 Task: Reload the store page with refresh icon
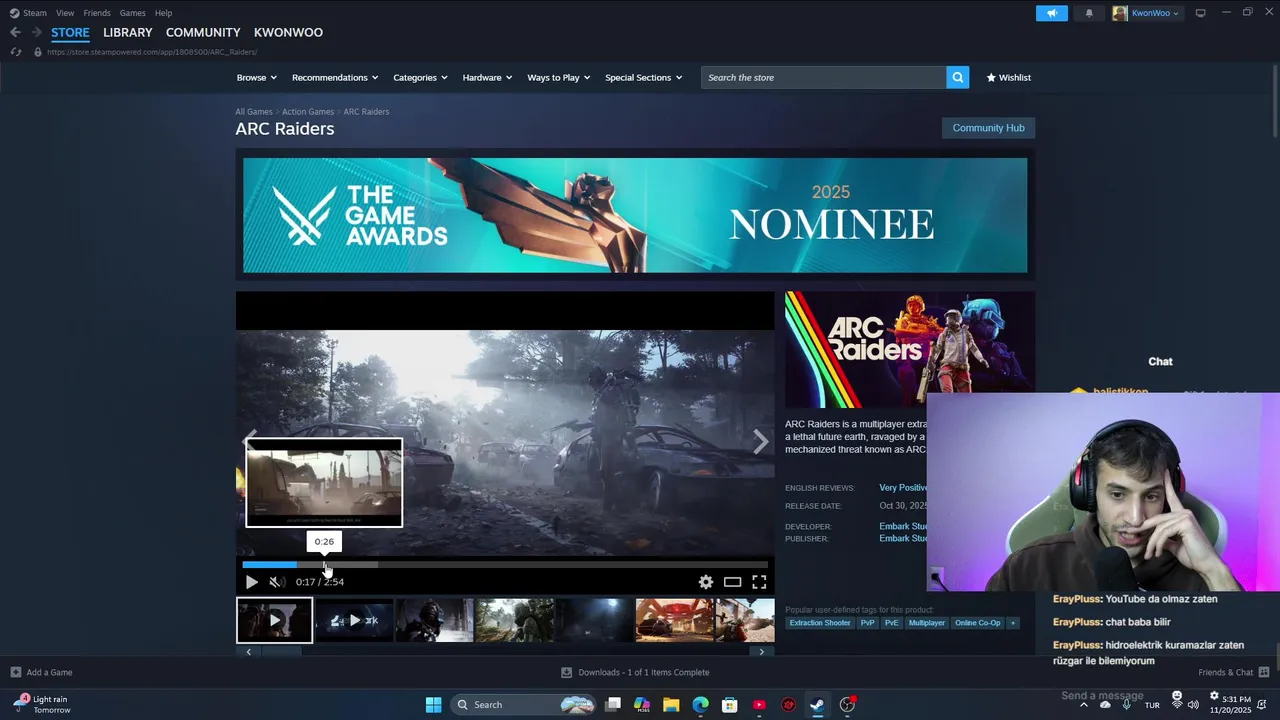pyautogui.click(x=15, y=52)
